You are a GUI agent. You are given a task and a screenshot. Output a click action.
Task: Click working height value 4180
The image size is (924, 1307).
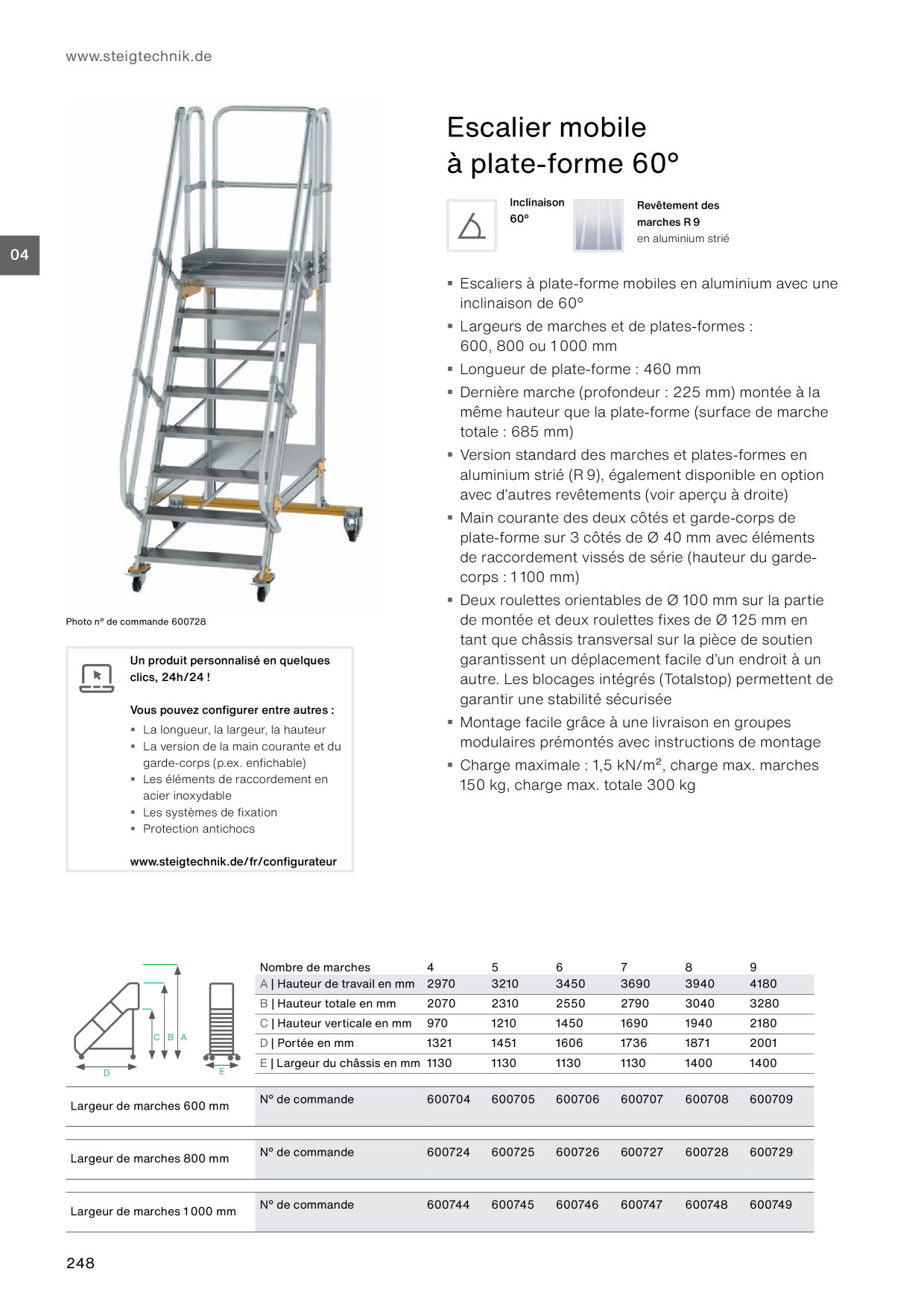[x=763, y=984]
